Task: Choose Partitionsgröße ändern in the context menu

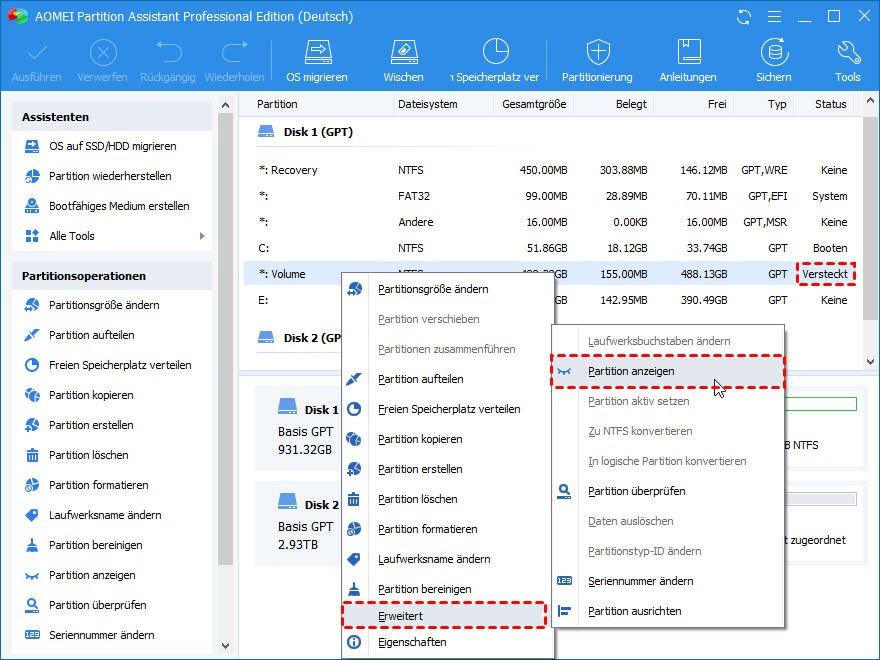Action: (x=447, y=289)
